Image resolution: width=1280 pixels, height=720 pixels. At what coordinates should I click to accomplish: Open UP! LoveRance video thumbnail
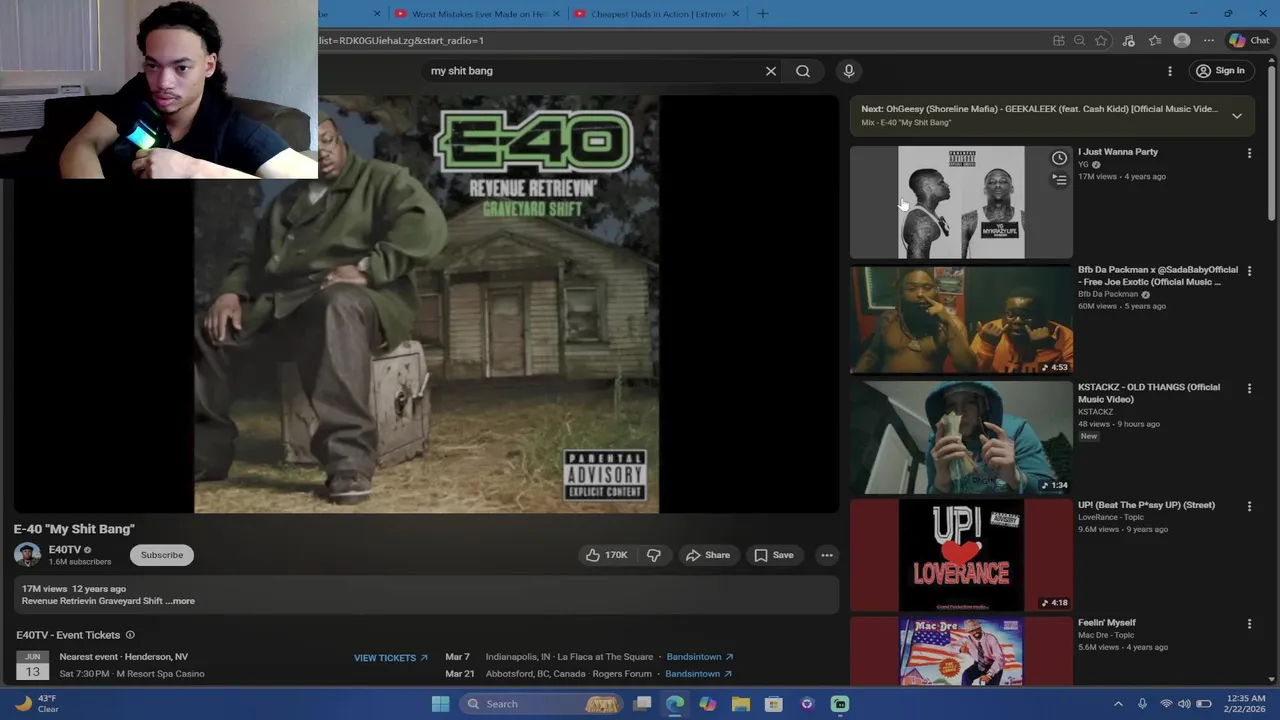click(x=961, y=555)
